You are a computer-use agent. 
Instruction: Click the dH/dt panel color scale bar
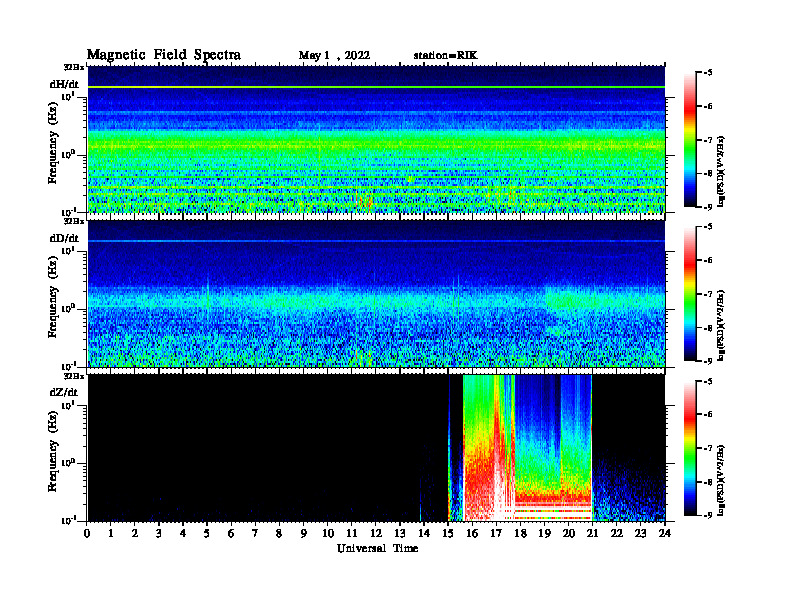pos(690,139)
